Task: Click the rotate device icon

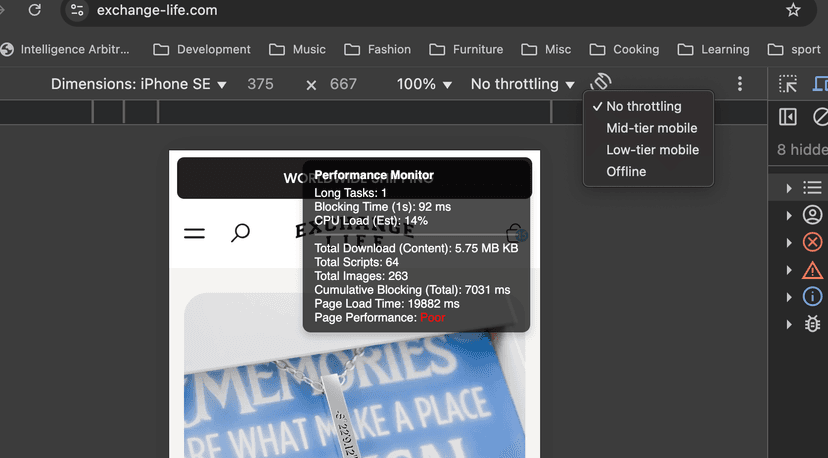Action: point(601,82)
